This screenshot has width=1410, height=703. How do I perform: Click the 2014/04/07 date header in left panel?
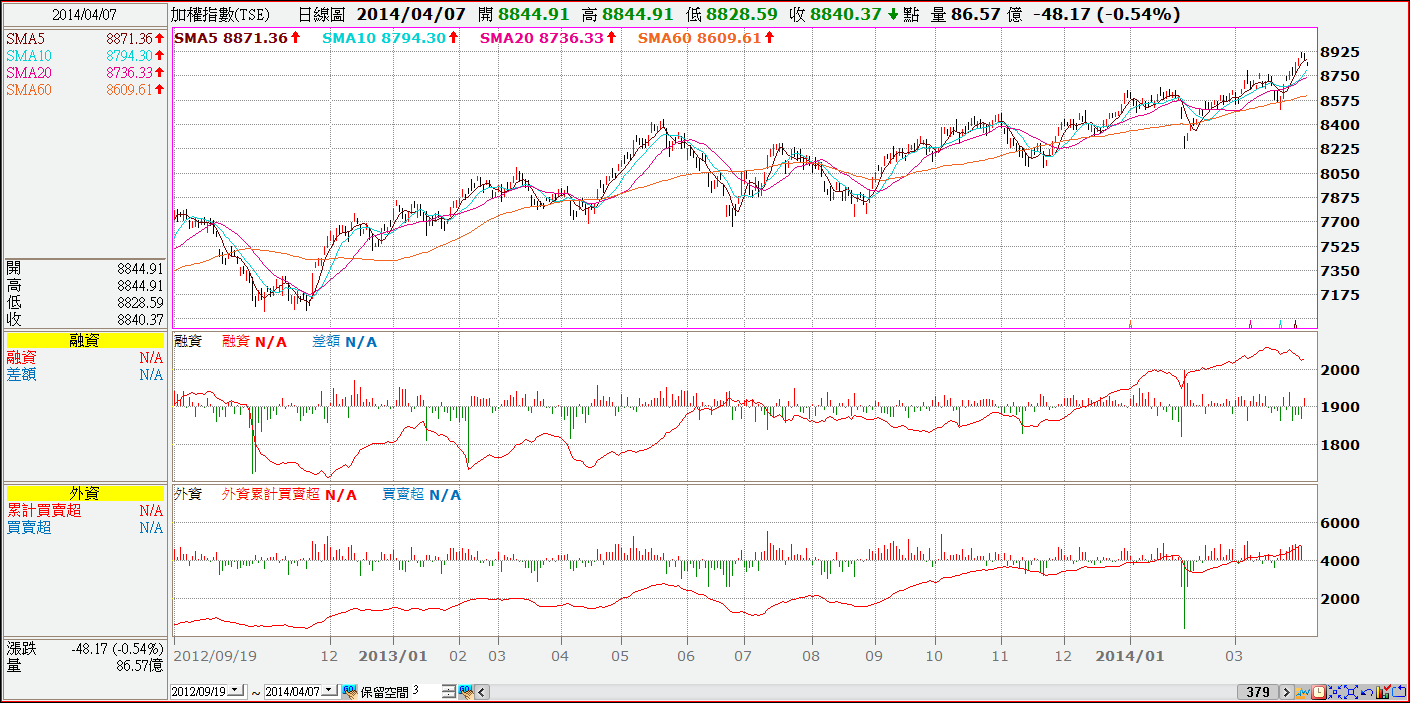pos(83,16)
